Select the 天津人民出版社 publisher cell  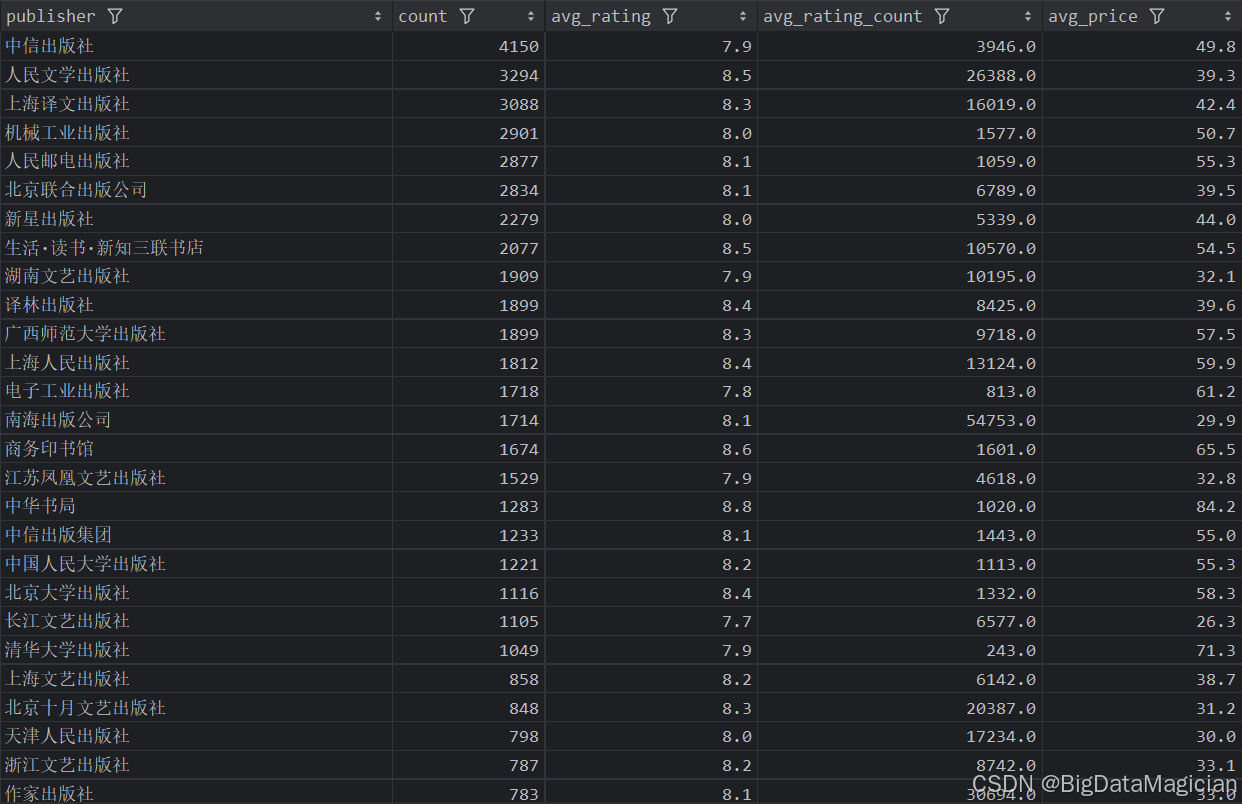click(196, 736)
